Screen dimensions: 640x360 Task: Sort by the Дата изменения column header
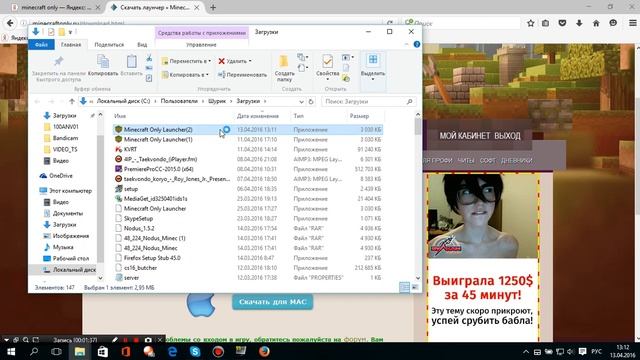coord(258,116)
